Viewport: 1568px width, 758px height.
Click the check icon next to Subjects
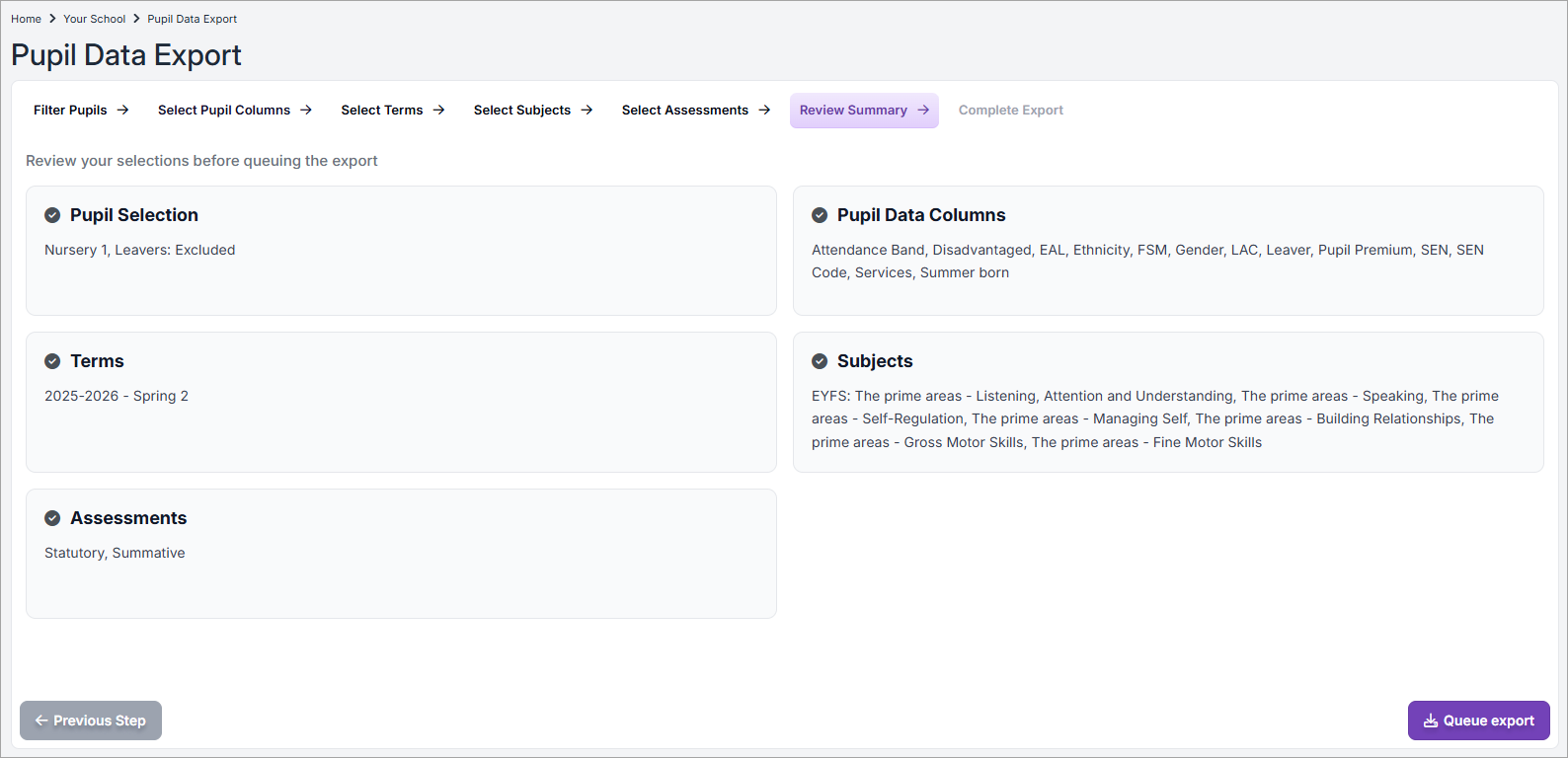[820, 361]
